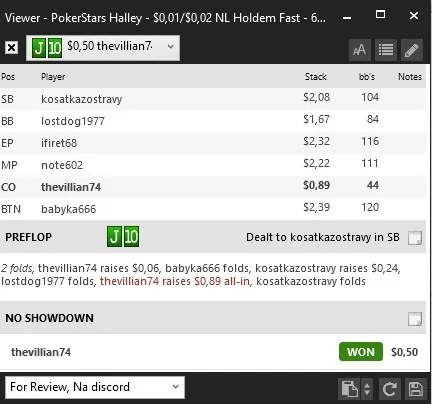Click the Player column header
The height and width of the screenshot is (404, 432).
tap(53, 77)
